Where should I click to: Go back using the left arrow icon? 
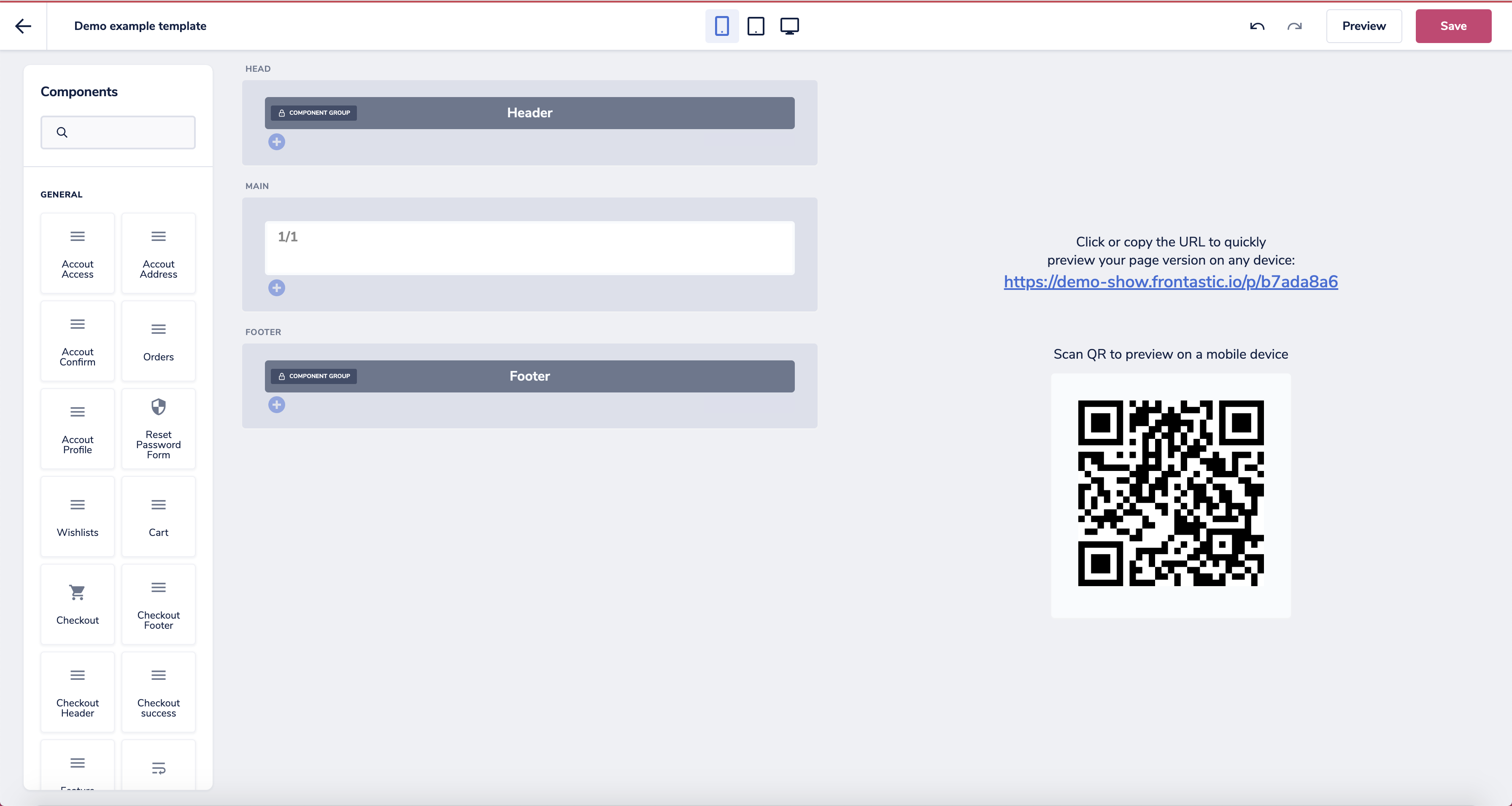coord(23,26)
